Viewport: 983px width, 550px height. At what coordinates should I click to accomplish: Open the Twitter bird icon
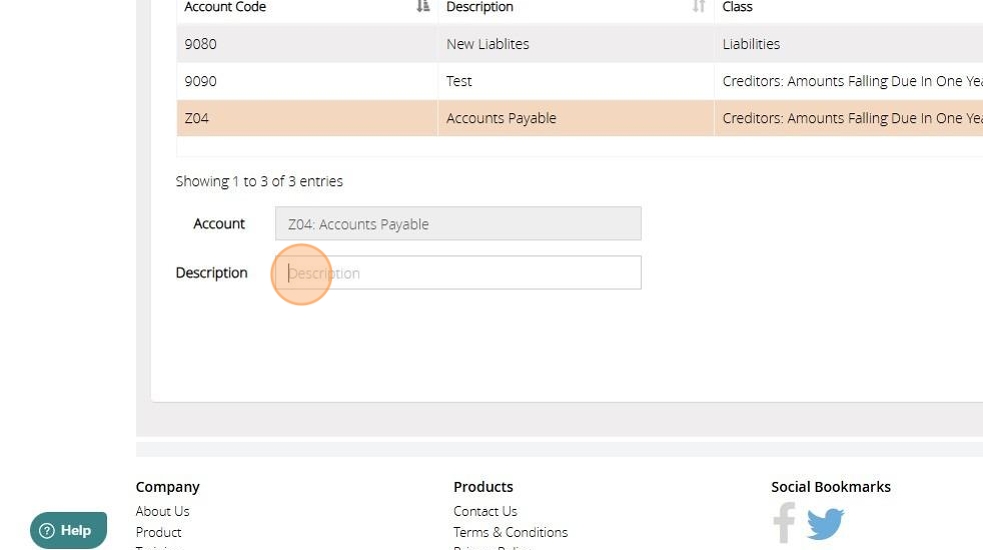tap(825, 523)
